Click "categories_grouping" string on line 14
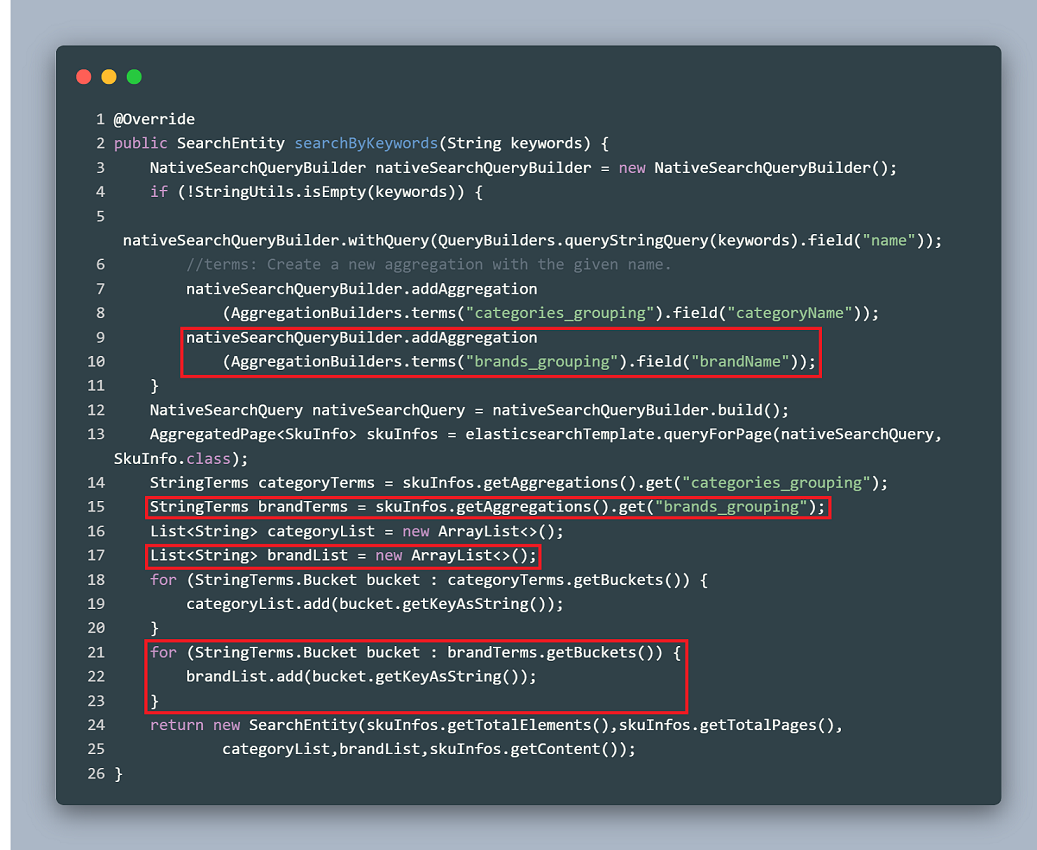 click(x=776, y=483)
